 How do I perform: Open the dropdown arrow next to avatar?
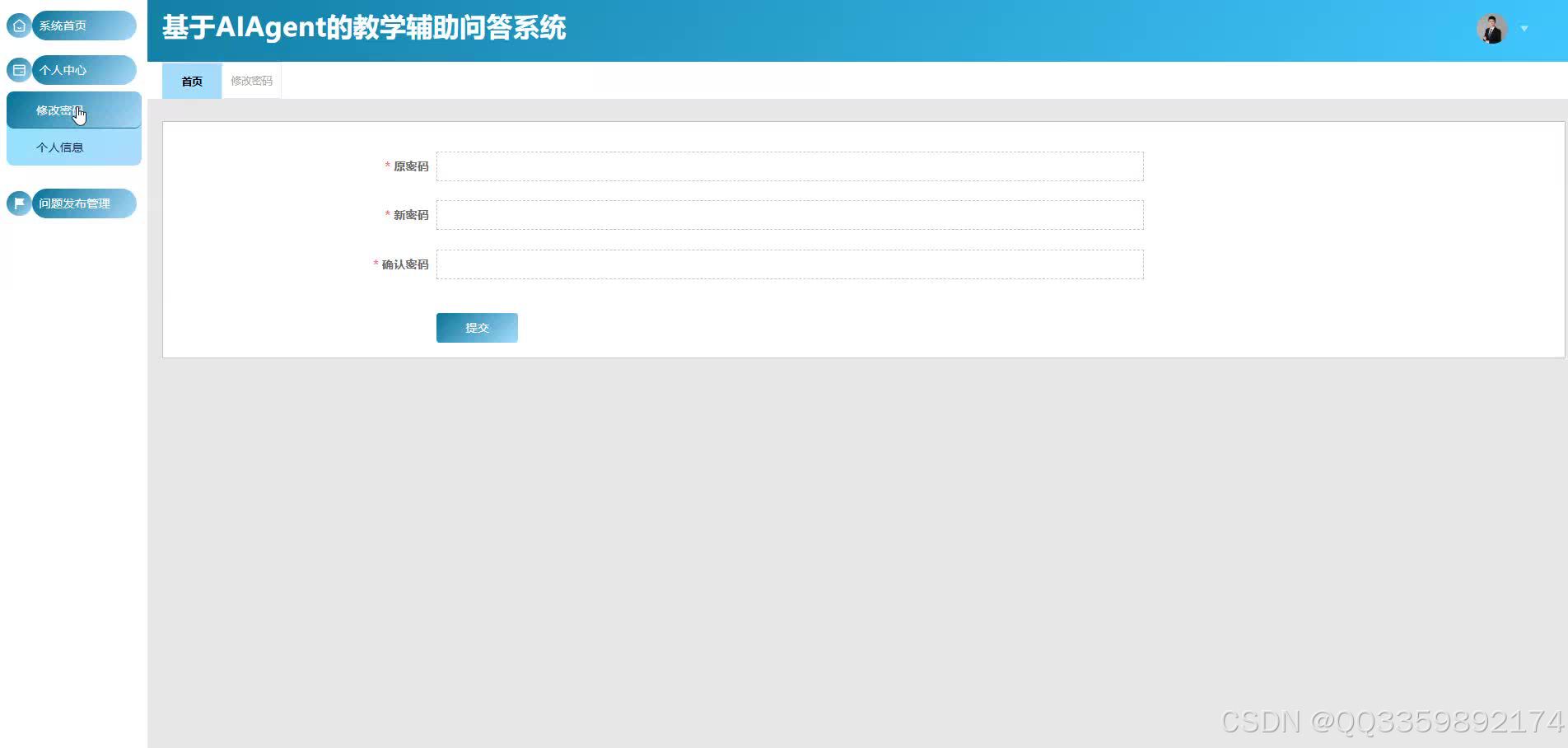(1524, 29)
